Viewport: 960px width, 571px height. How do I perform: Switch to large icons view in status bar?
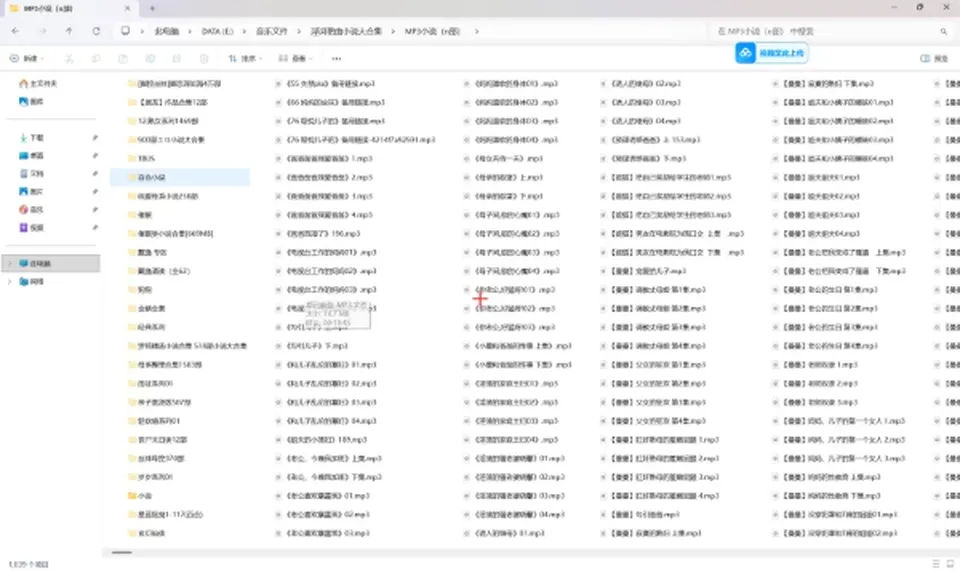pos(950,564)
